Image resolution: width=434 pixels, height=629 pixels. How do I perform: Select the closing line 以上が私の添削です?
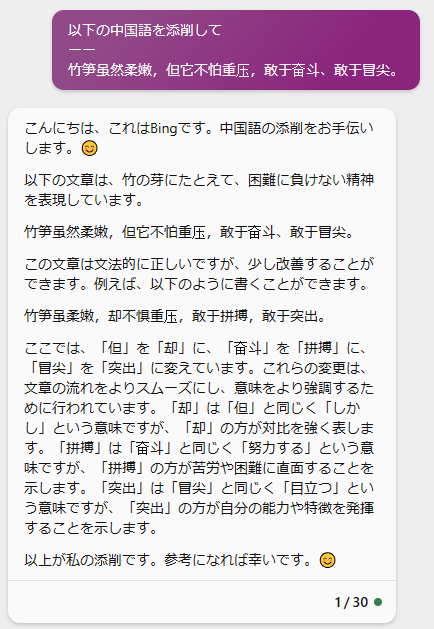(168, 560)
